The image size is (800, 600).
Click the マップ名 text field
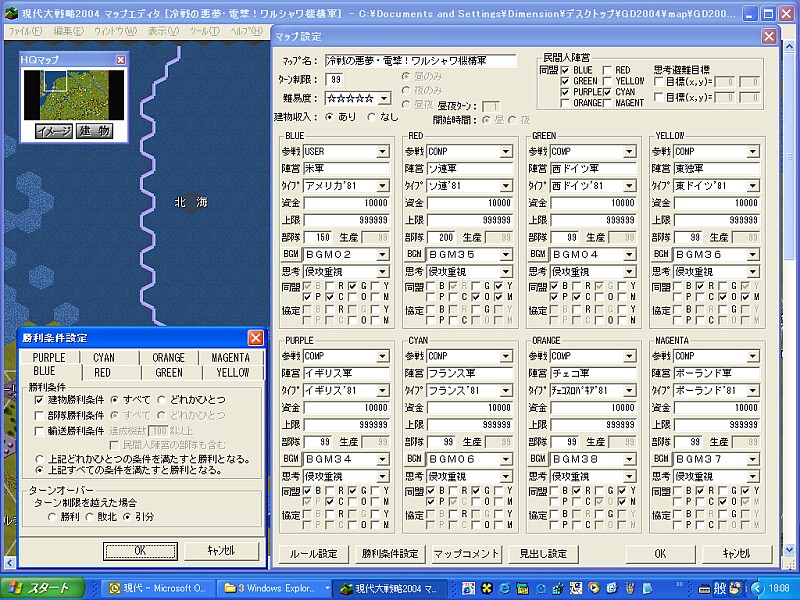pos(420,61)
